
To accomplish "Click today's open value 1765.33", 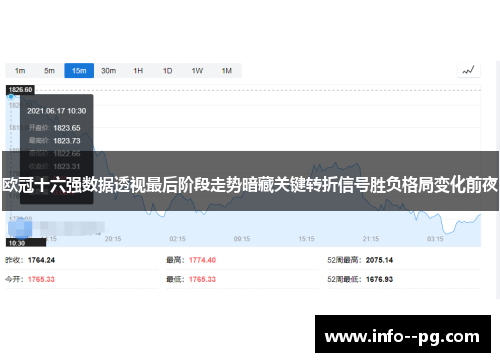I will coord(41,279).
